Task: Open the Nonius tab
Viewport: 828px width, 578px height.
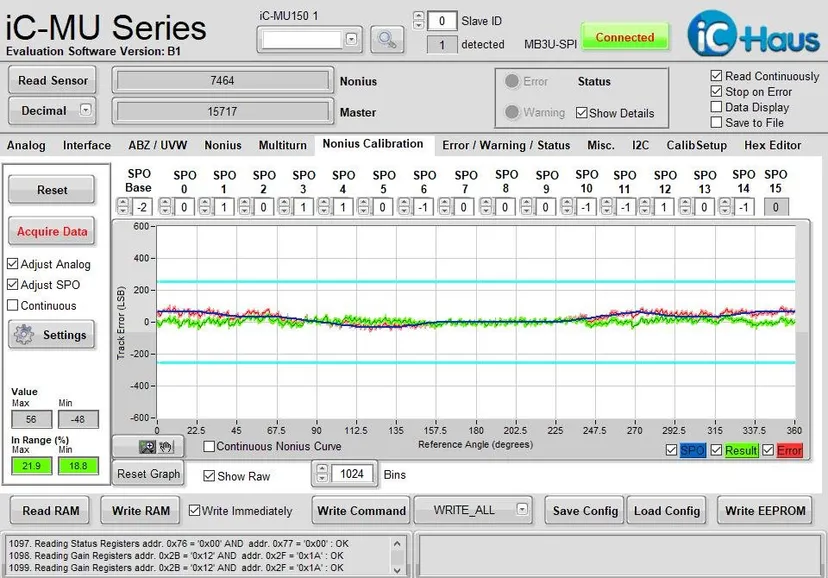Action: point(223,145)
